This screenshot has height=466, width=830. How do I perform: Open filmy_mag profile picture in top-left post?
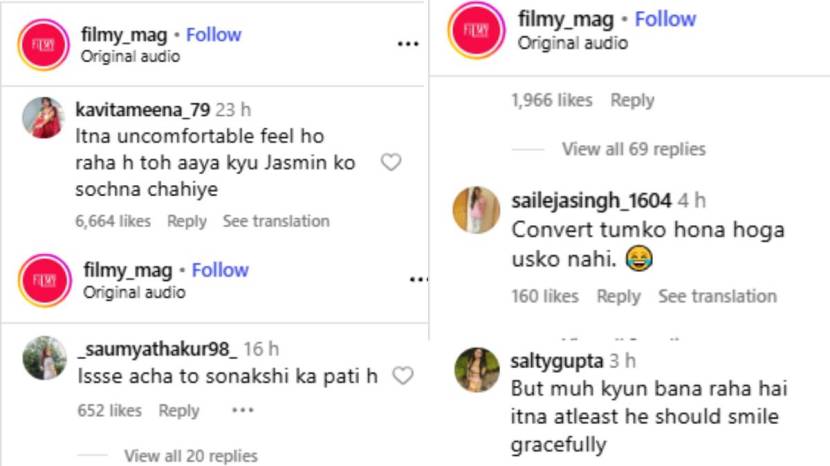(43, 45)
